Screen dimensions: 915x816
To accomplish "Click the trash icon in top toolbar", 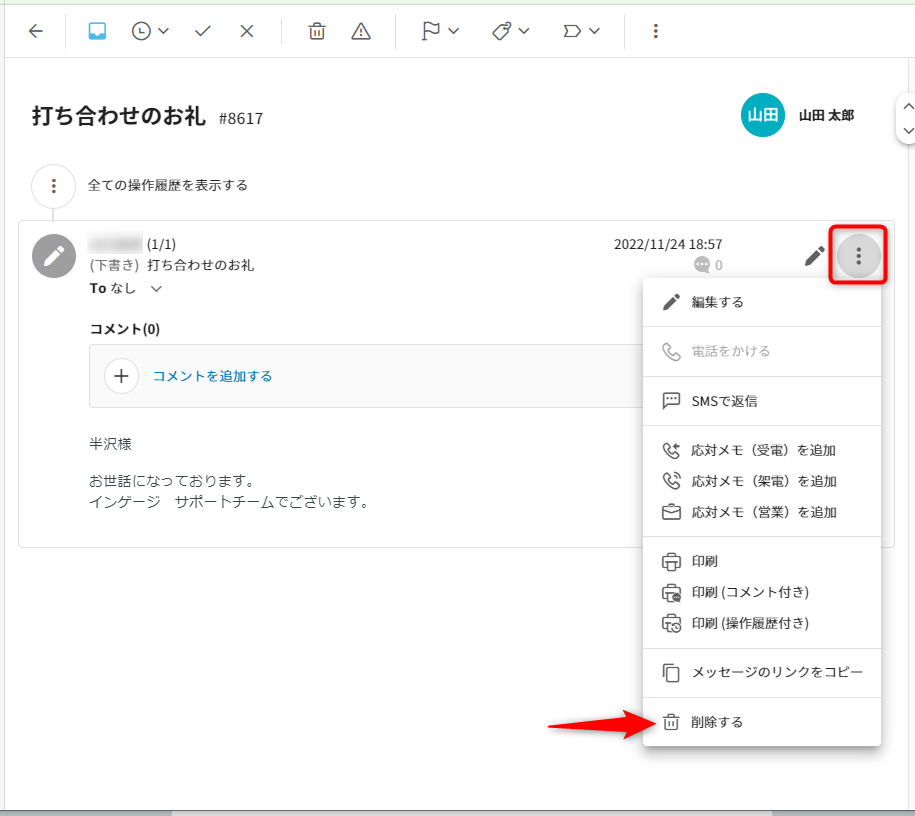I will pyautogui.click(x=317, y=31).
